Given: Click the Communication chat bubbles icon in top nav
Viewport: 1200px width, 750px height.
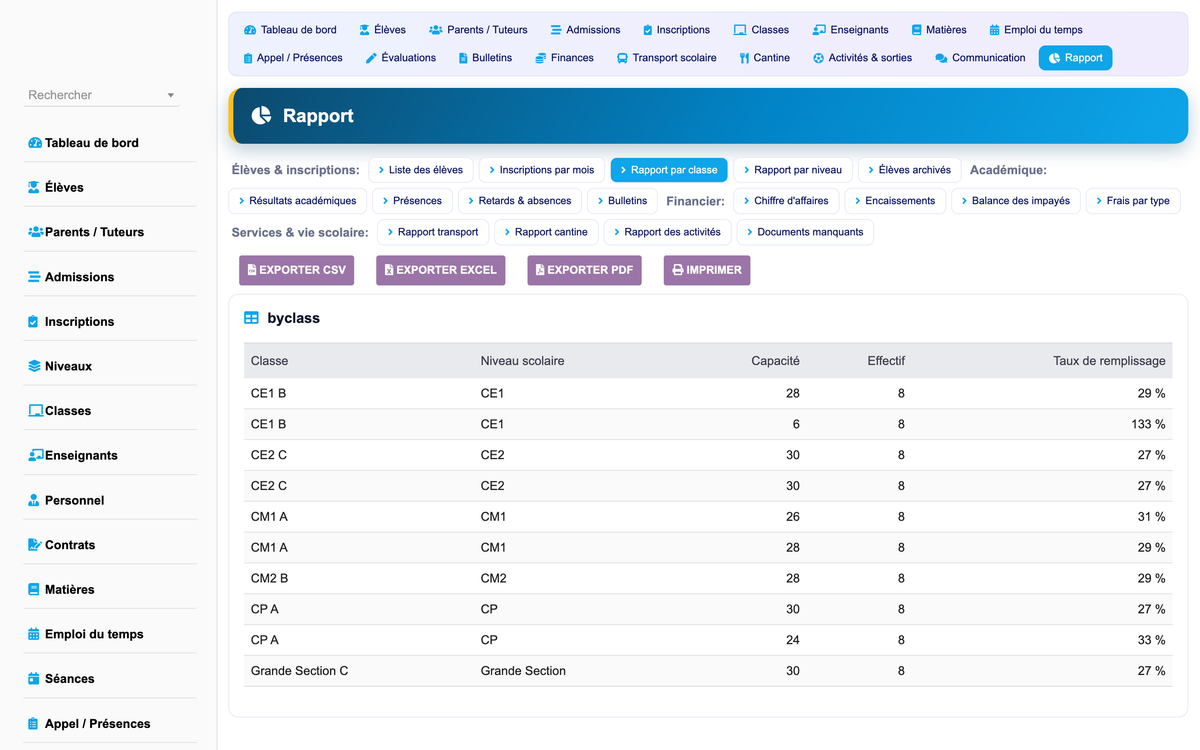Looking at the screenshot, I should click(941, 58).
